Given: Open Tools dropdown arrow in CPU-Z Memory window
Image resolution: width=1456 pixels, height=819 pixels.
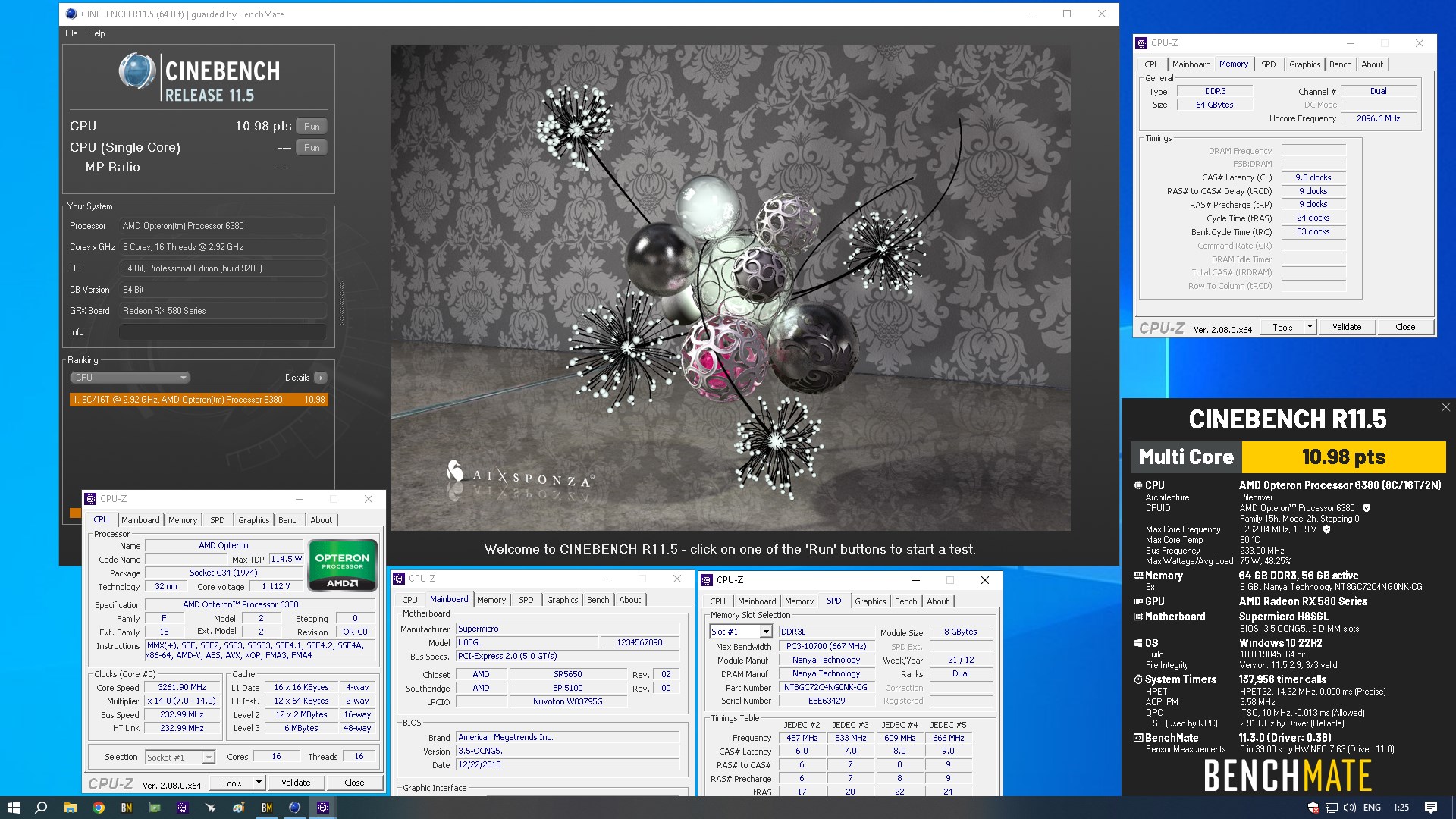Looking at the screenshot, I should tap(1310, 327).
